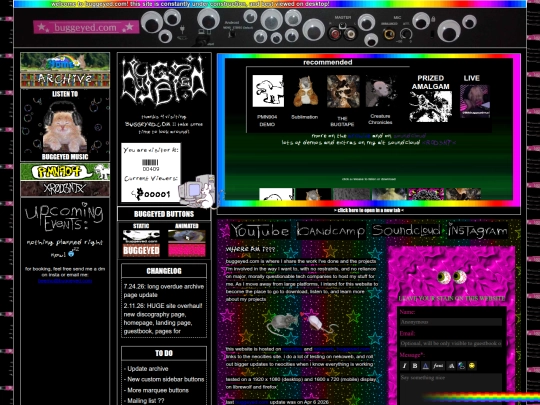
Task: Select to-do item 'Mailing list ??'
Action: [144, 401]
